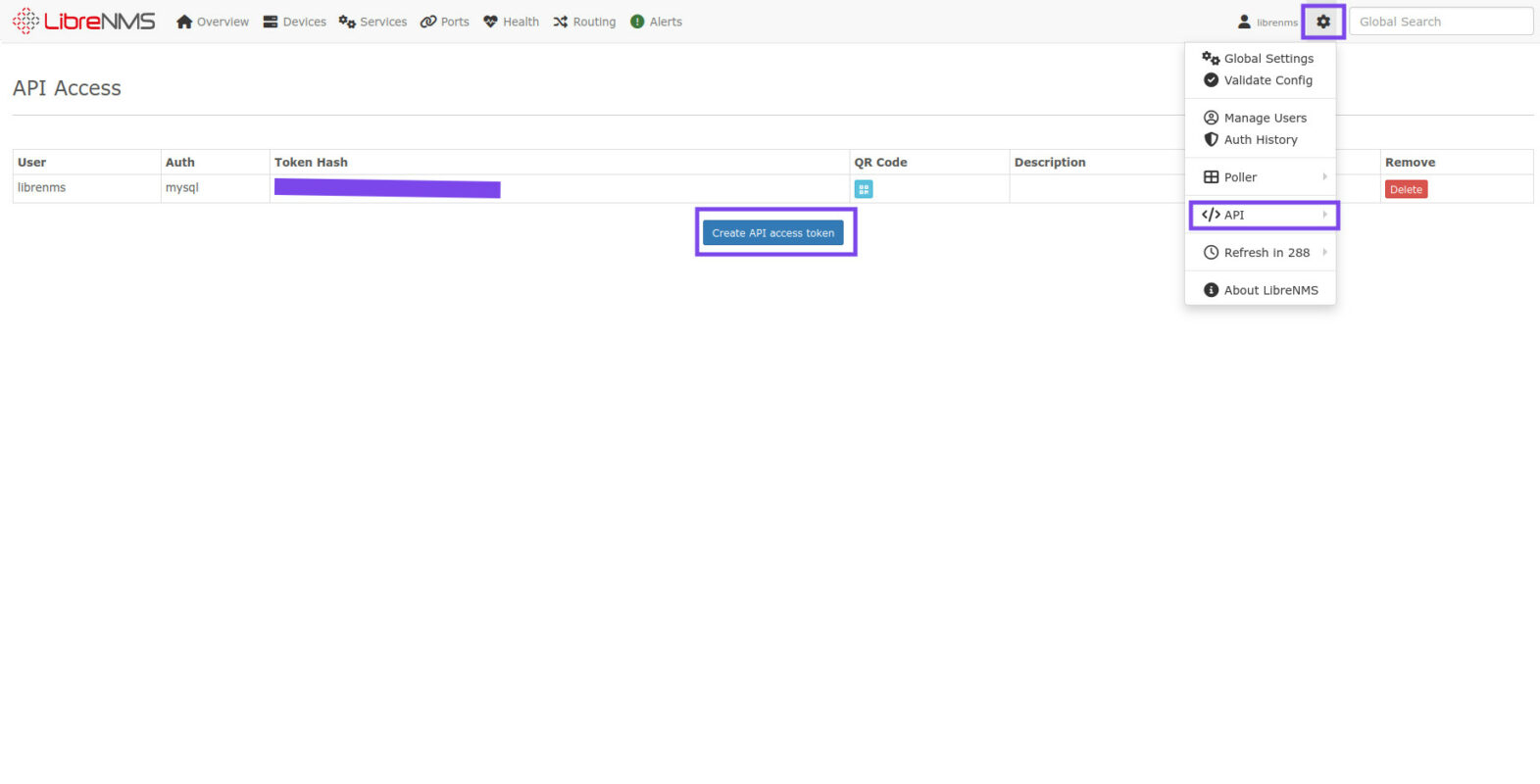Click the API Access page heading
Image resolution: width=1540 pixels, height=784 pixels.
(67, 88)
